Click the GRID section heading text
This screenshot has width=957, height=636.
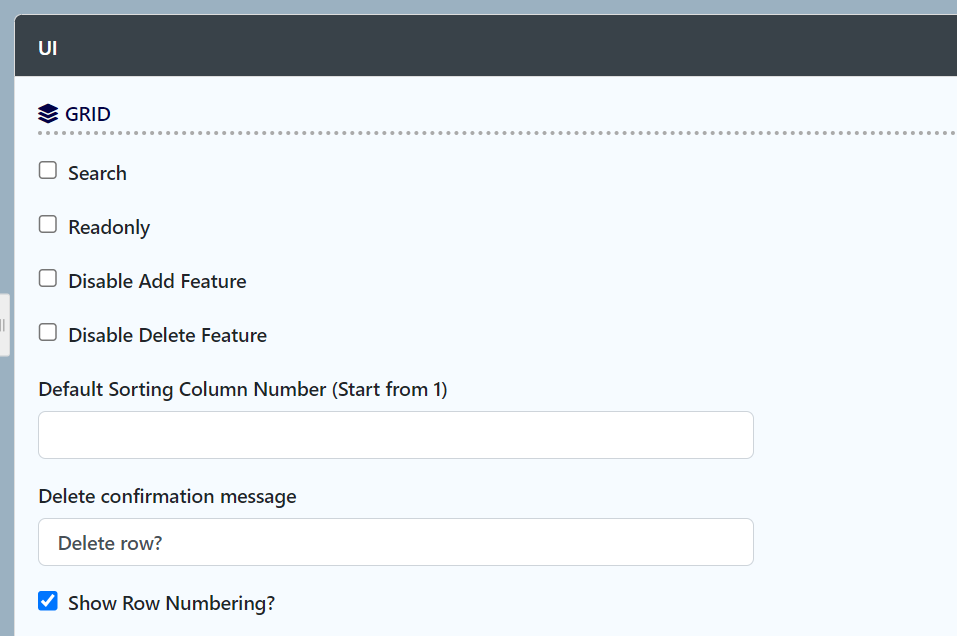(x=88, y=114)
